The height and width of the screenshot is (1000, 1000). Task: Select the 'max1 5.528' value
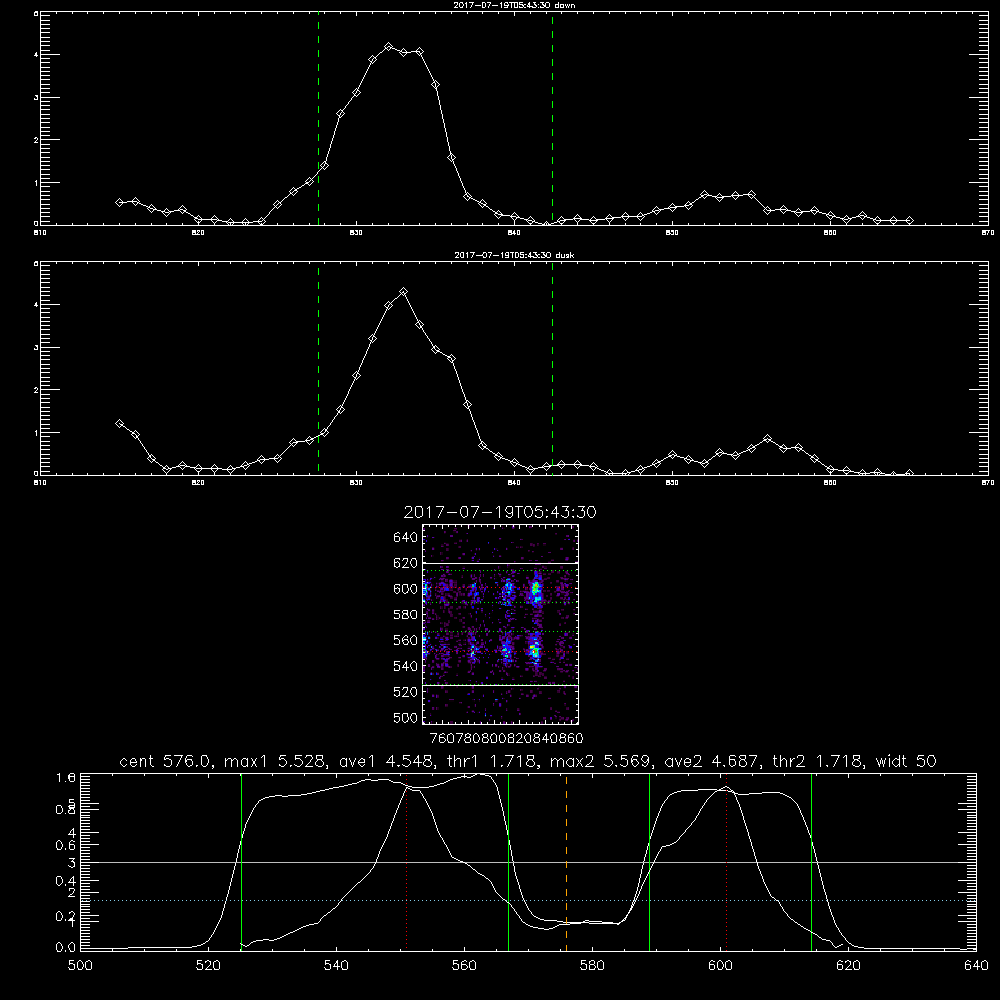click(x=277, y=761)
